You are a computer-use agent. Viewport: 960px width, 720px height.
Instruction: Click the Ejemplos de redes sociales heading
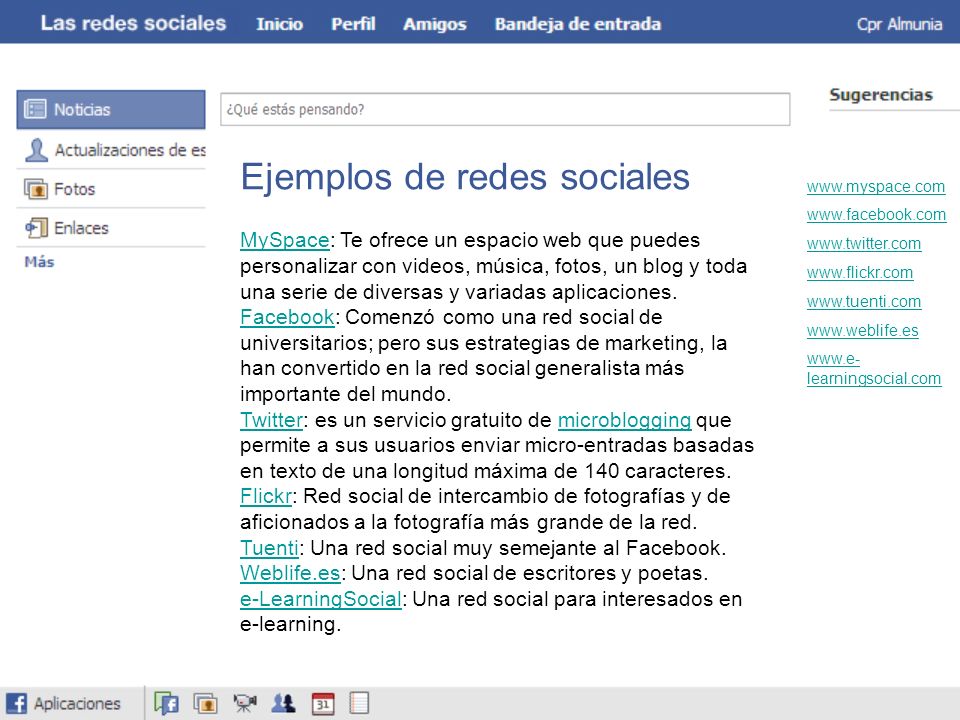[x=465, y=178]
